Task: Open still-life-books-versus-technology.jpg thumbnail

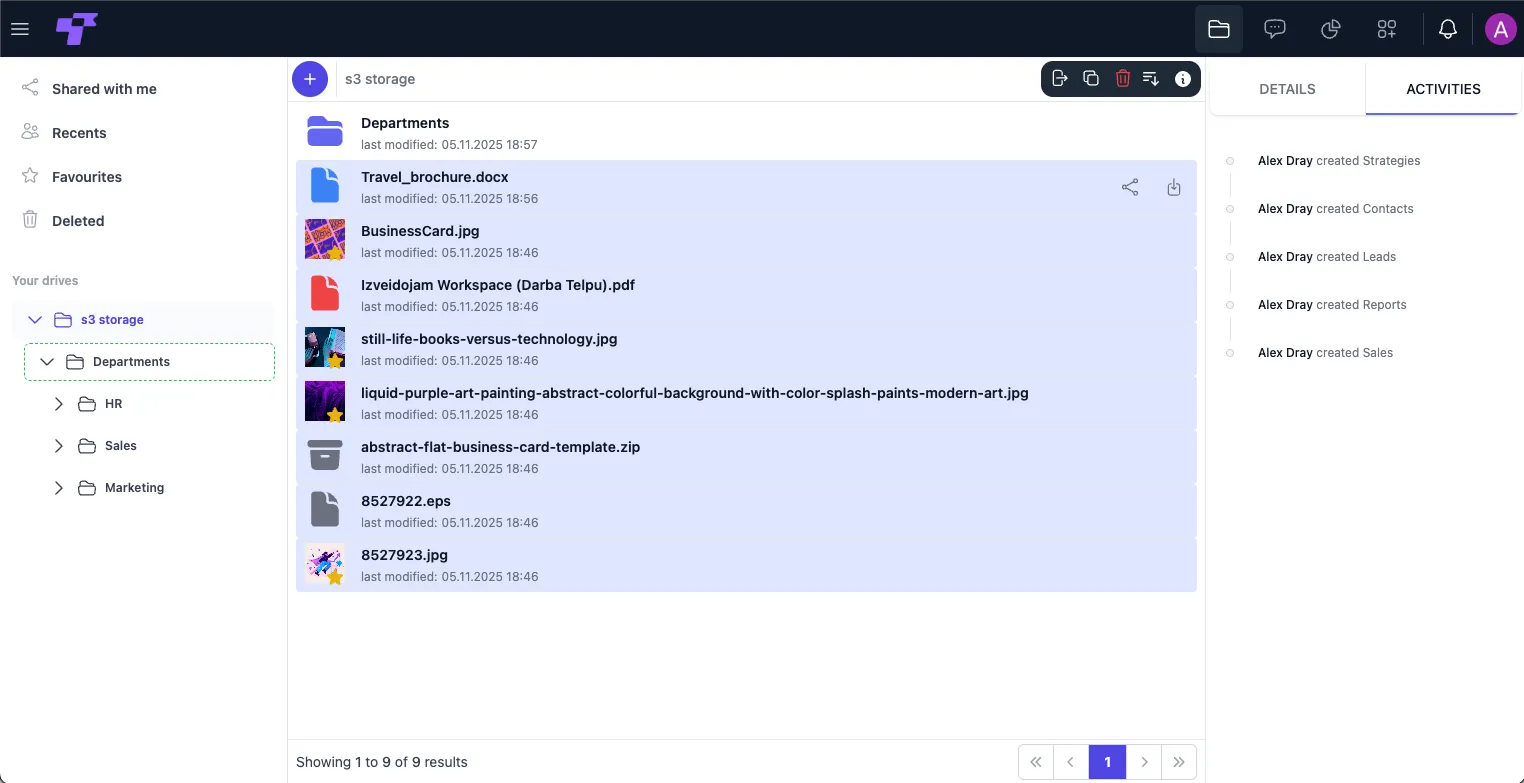Action: coord(325,349)
